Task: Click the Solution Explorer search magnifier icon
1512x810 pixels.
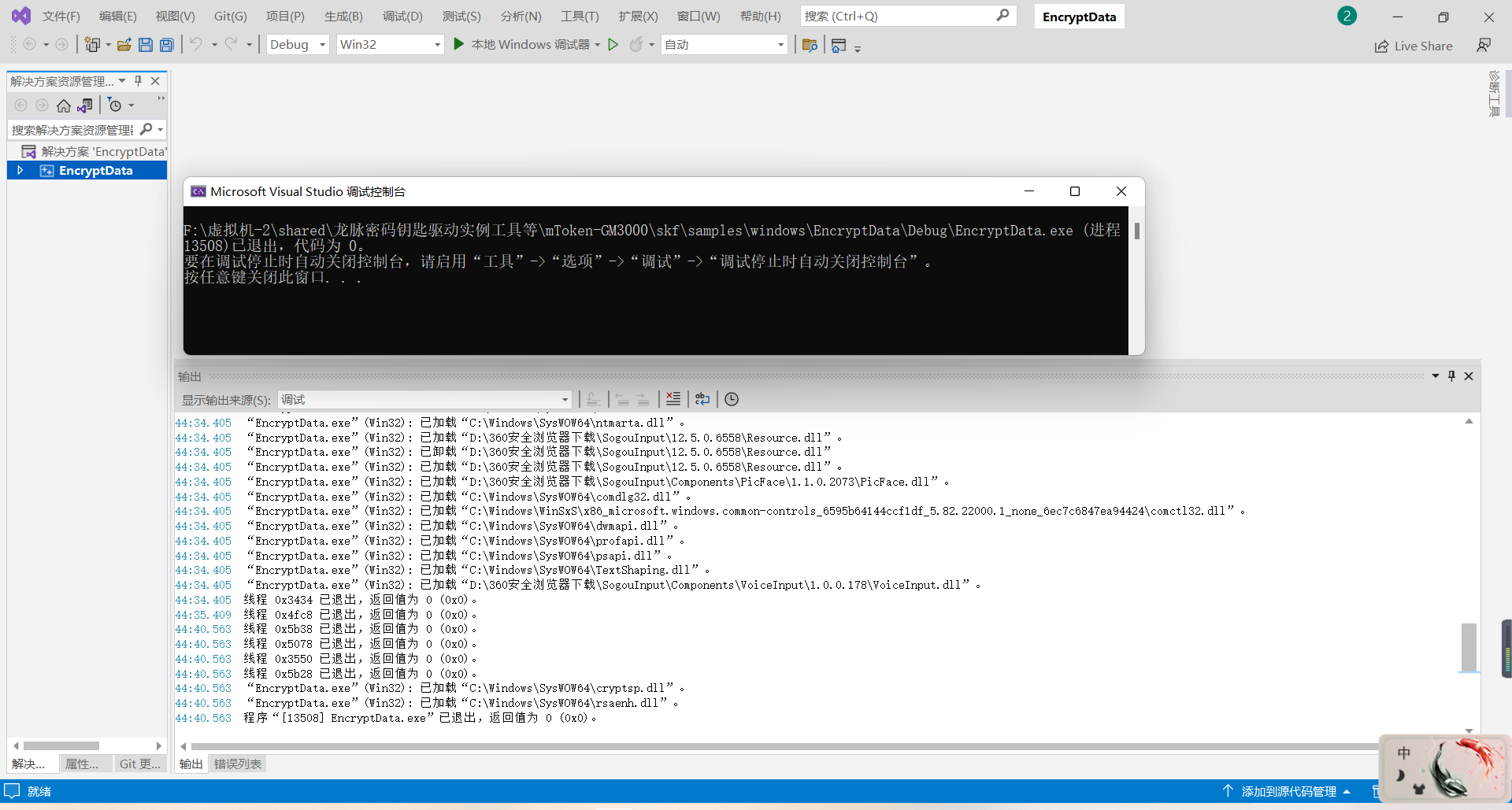Action: (x=146, y=129)
